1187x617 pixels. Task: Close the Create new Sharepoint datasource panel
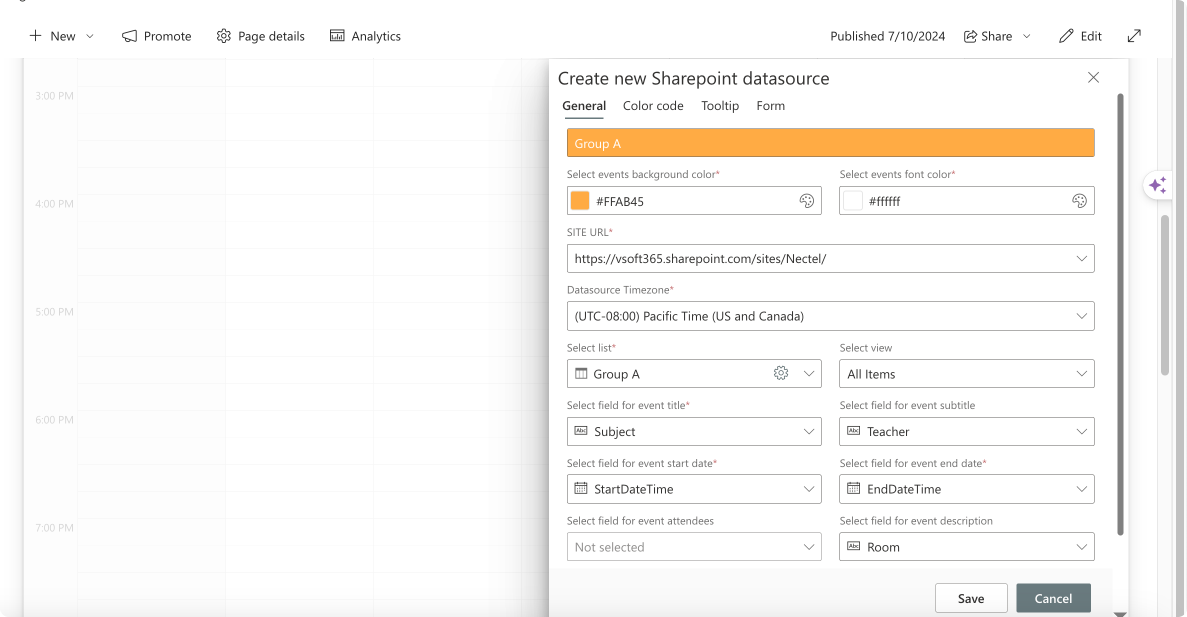(1093, 77)
